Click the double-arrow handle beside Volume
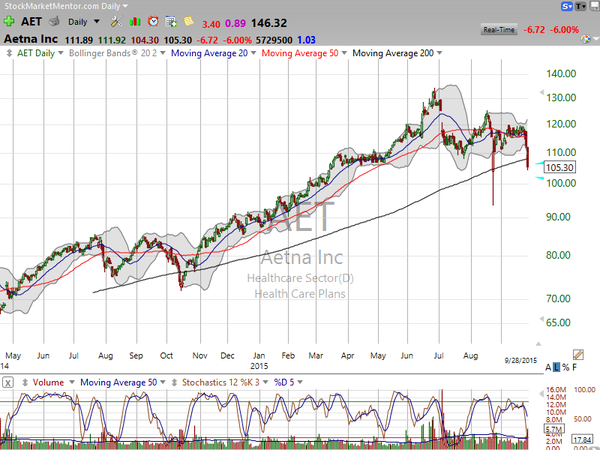 click(25, 382)
